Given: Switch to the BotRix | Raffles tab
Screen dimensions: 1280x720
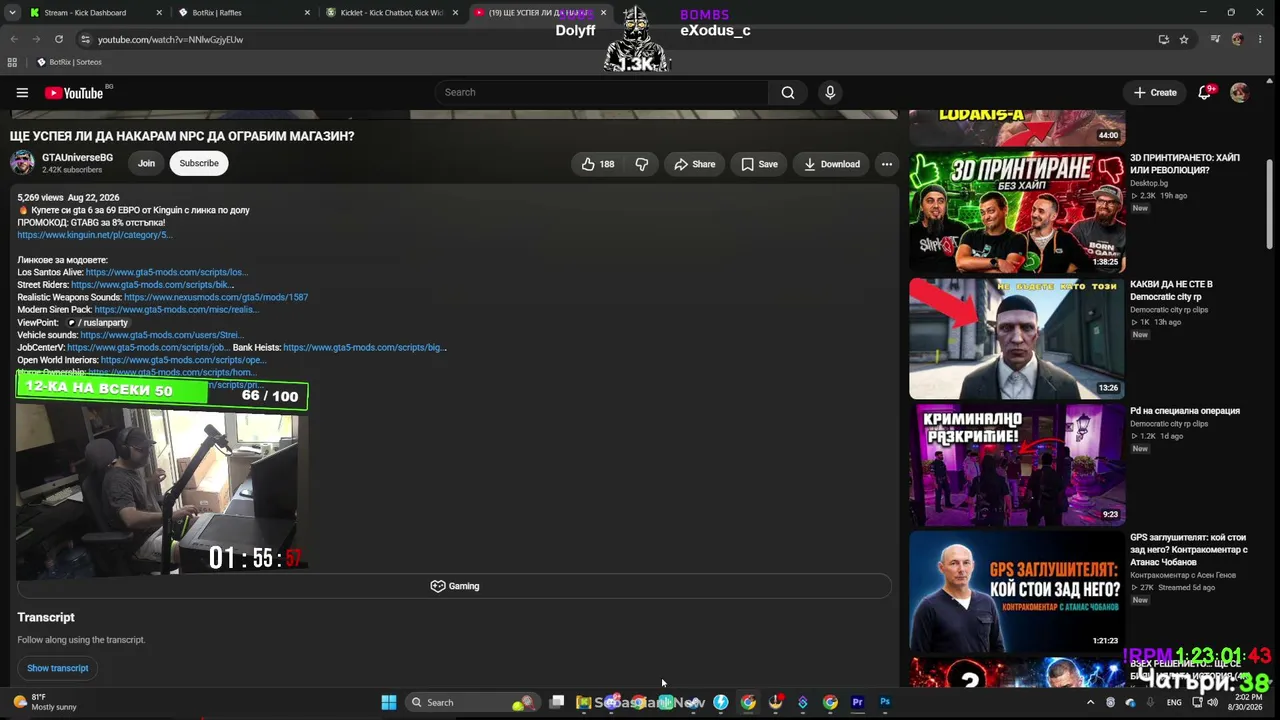Looking at the screenshot, I should (x=243, y=13).
